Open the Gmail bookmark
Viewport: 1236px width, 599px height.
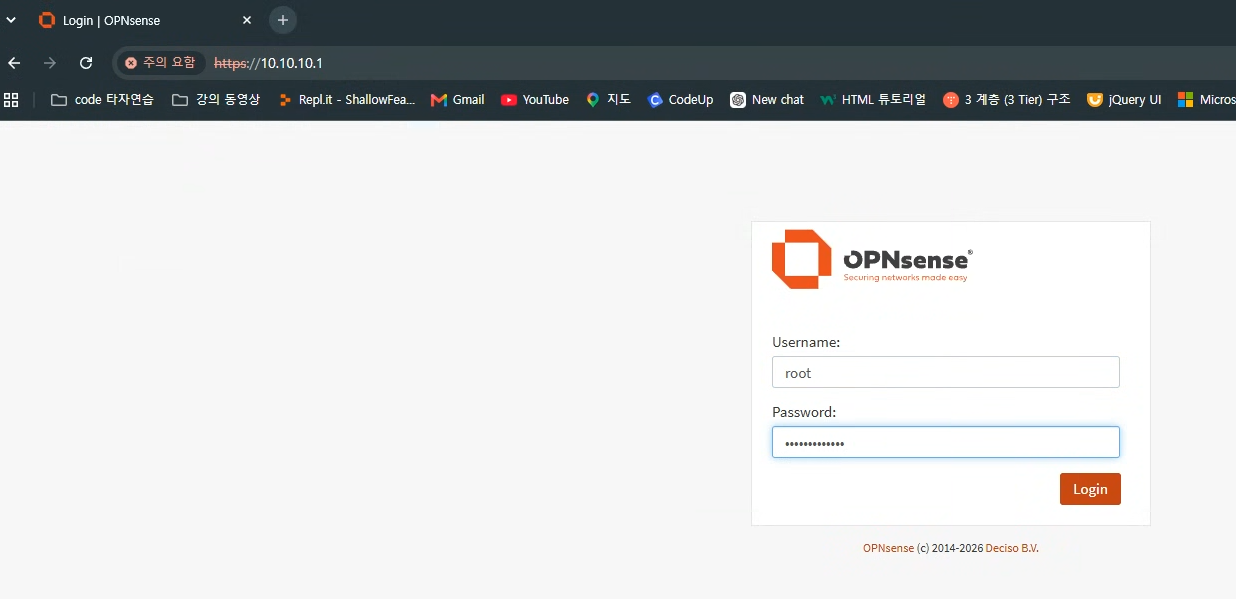[x=458, y=99]
